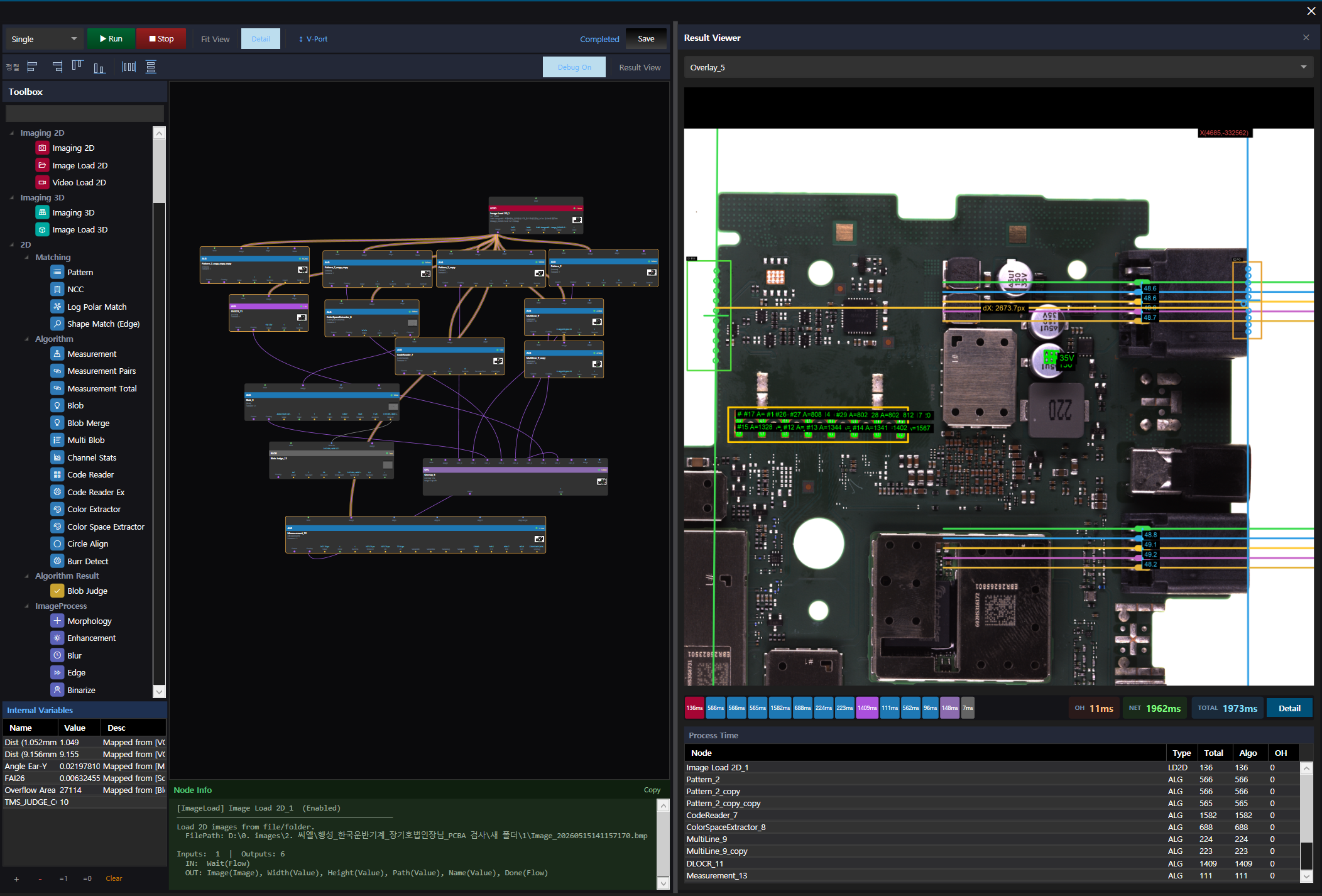This screenshot has height=896, width=1322.
Task: Click the V-Port toolbar item
Action: tap(313, 39)
